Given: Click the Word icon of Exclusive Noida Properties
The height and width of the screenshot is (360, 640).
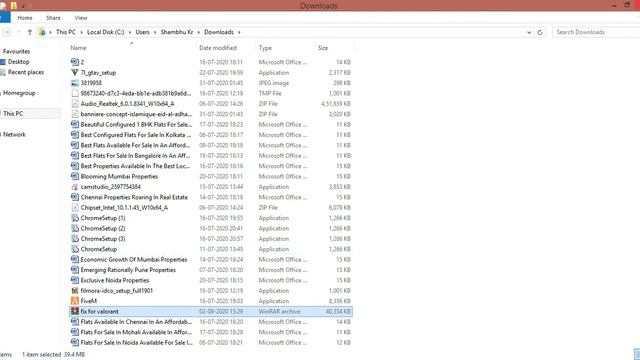Looking at the screenshot, I should [x=75, y=280].
